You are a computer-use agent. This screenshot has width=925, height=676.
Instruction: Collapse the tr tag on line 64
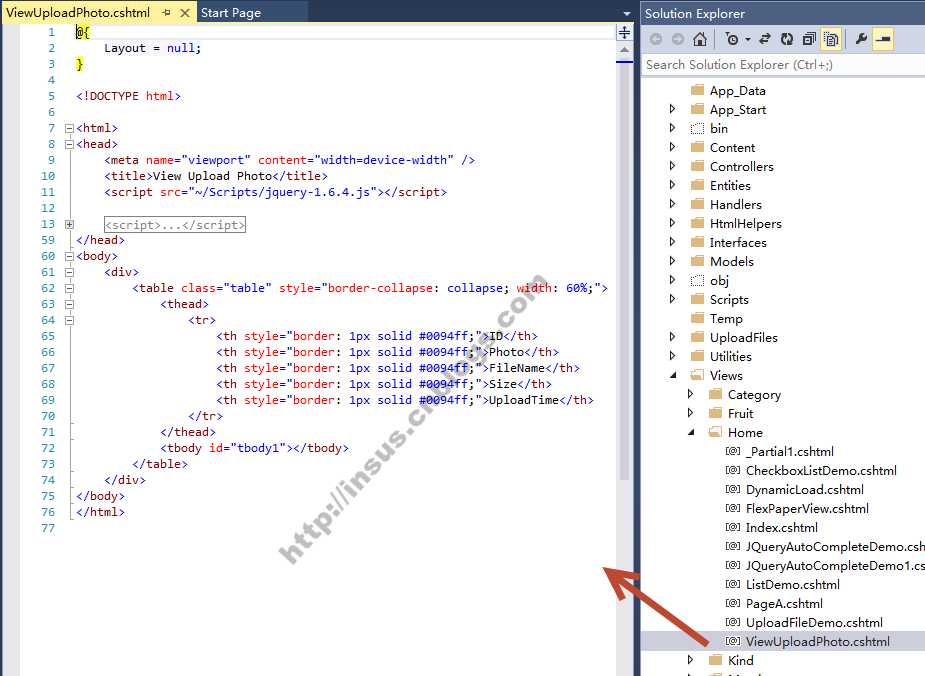69,320
